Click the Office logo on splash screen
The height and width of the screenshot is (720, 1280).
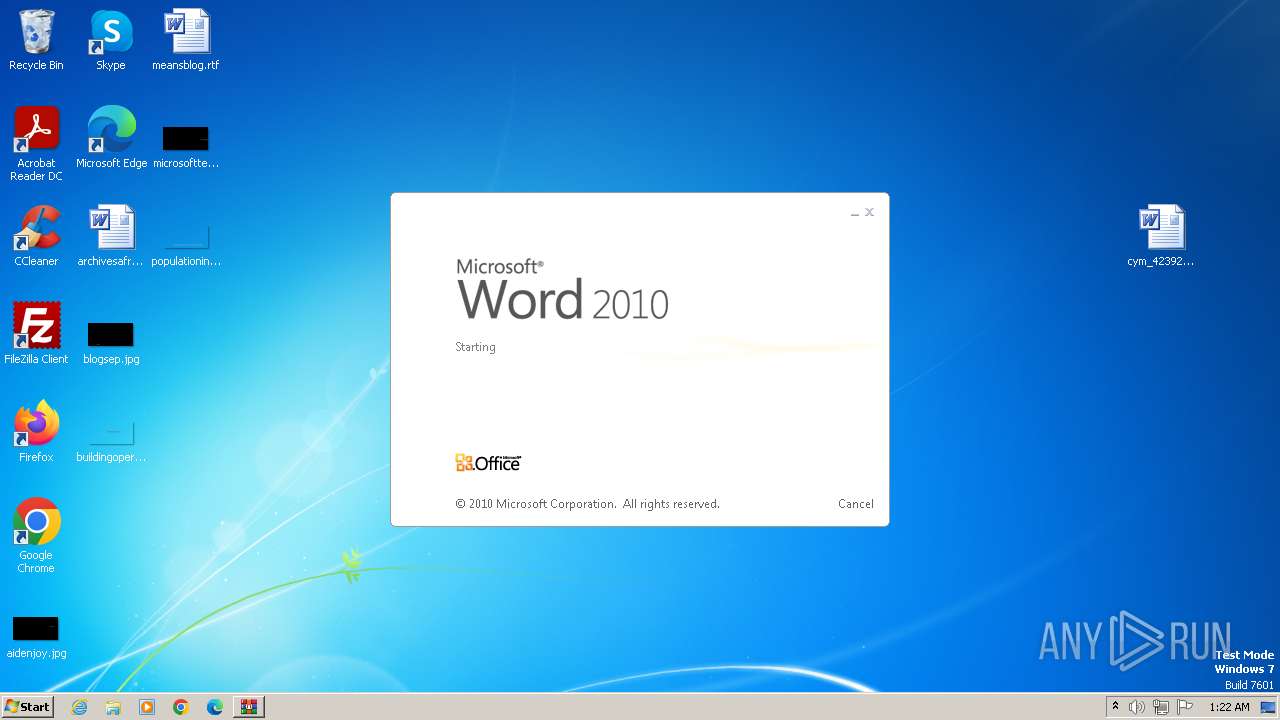tap(488, 462)
